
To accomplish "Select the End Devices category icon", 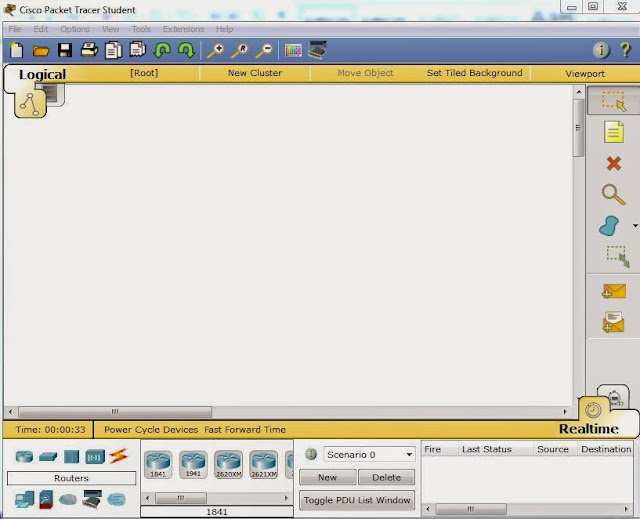I will [24, 500].
